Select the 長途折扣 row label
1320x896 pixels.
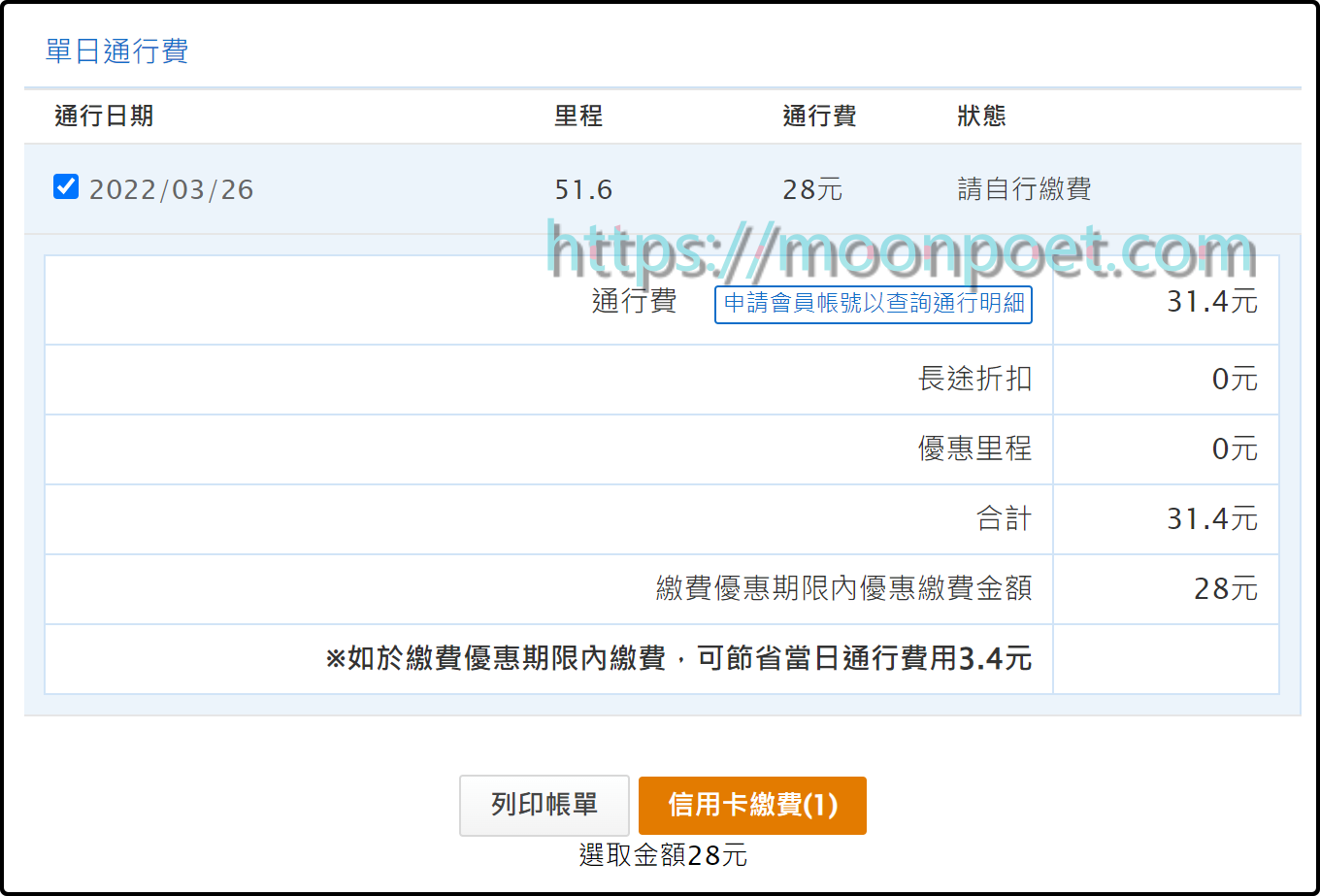[x=974, y=379]
